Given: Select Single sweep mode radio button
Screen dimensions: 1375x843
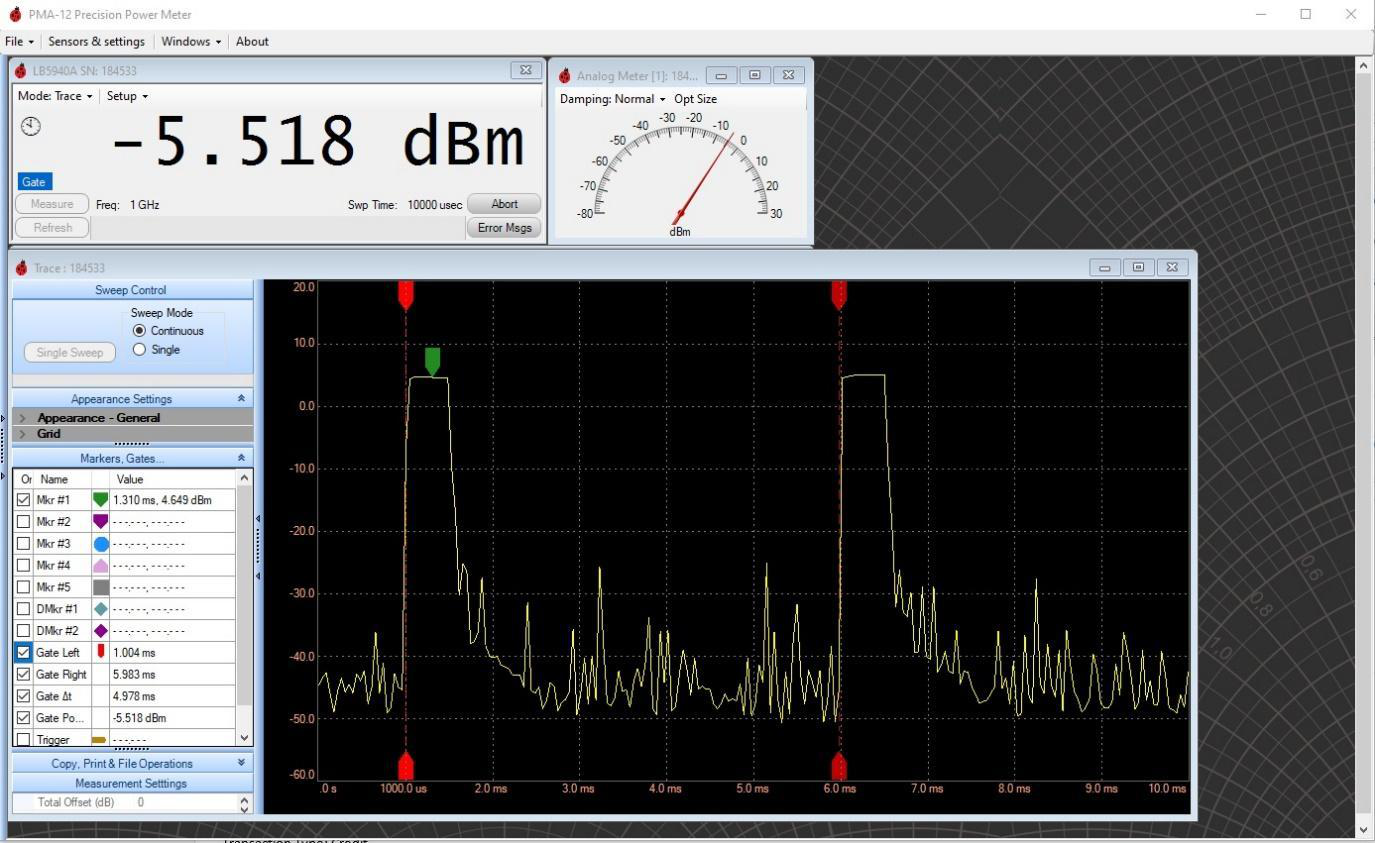Looking at the screenshot, I should (x=139, y=350).
